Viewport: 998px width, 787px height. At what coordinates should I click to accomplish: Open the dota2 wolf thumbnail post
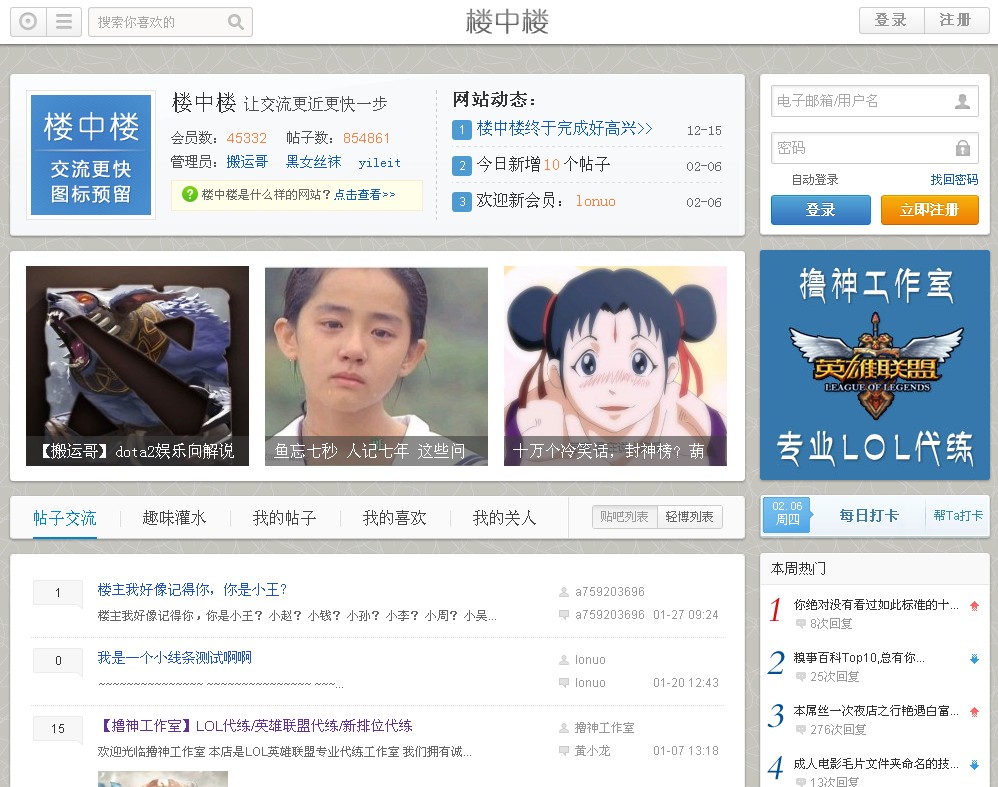137,365
